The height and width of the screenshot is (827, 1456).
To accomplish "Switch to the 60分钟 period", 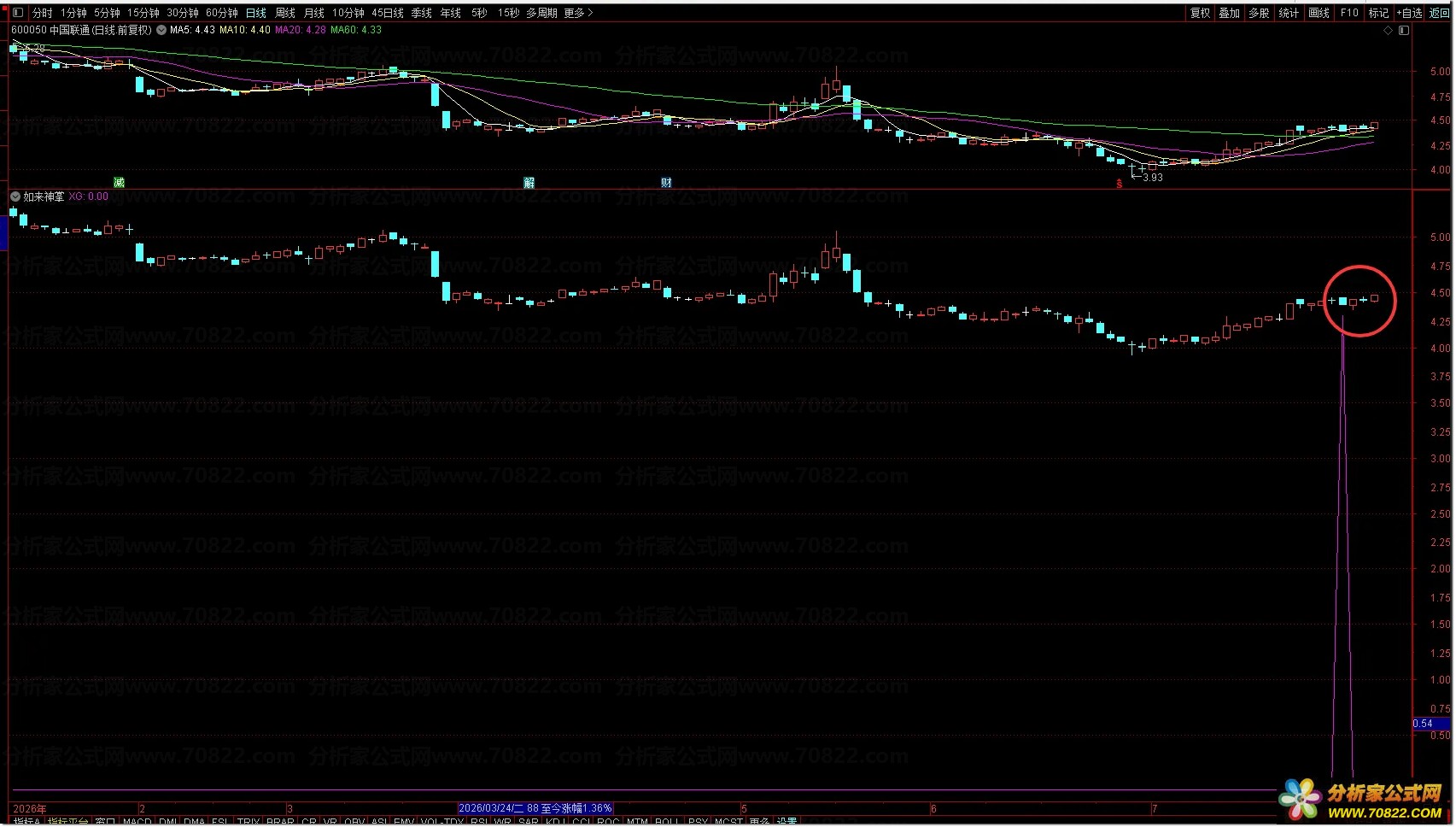I will pyautogui.click(x=222, y=13).
